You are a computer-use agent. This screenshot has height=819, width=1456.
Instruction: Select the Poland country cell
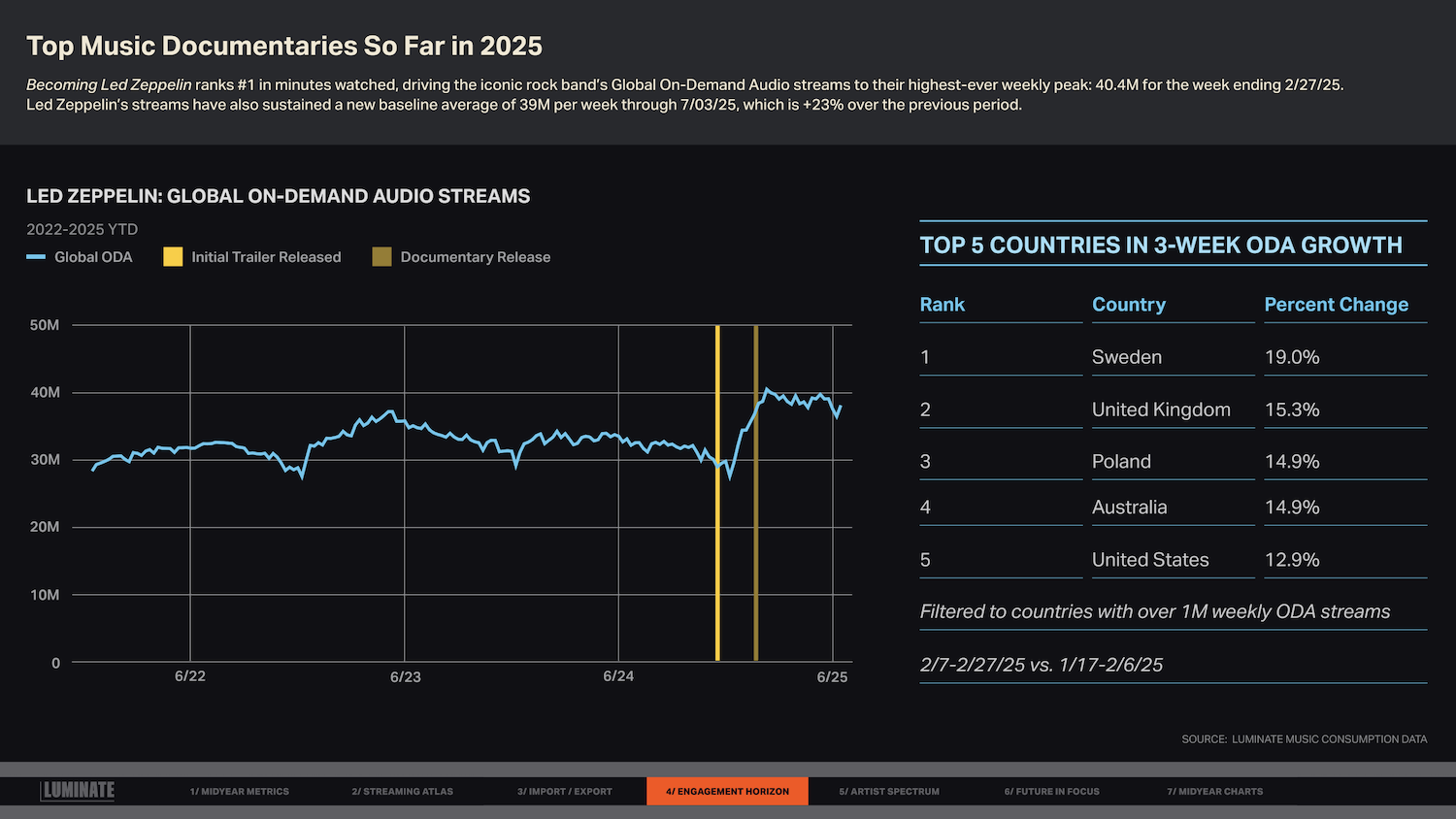(x=1121, y=462)
